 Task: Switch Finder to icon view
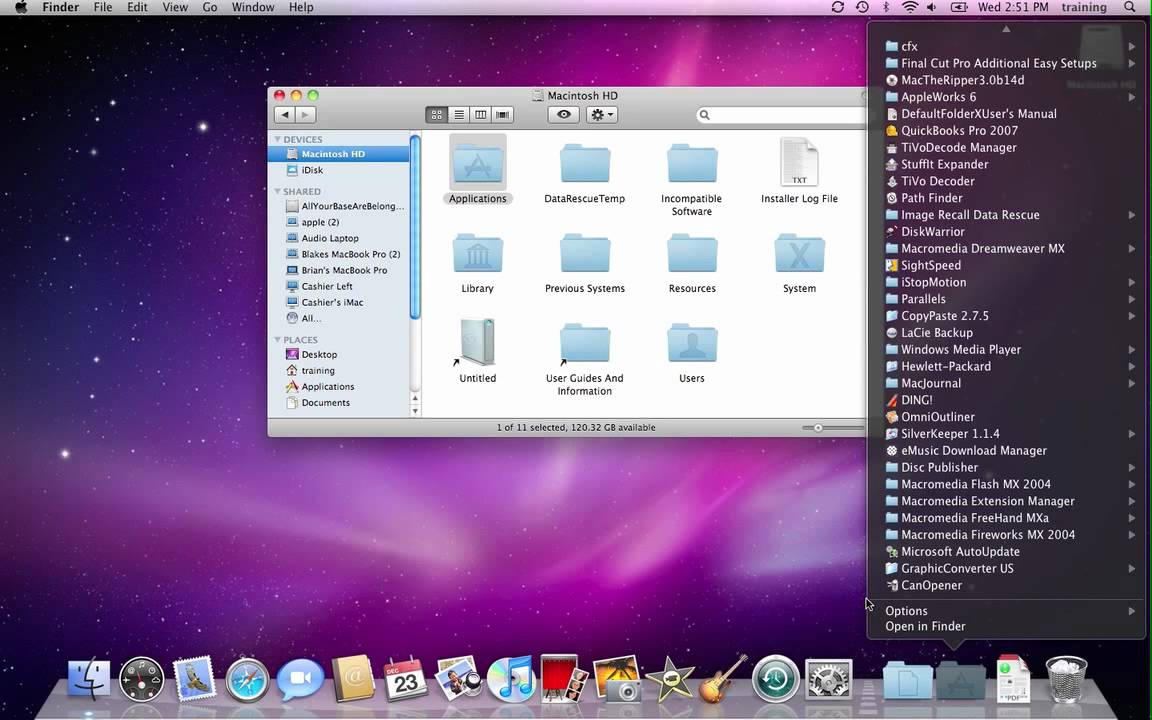(x=436, y=115)
